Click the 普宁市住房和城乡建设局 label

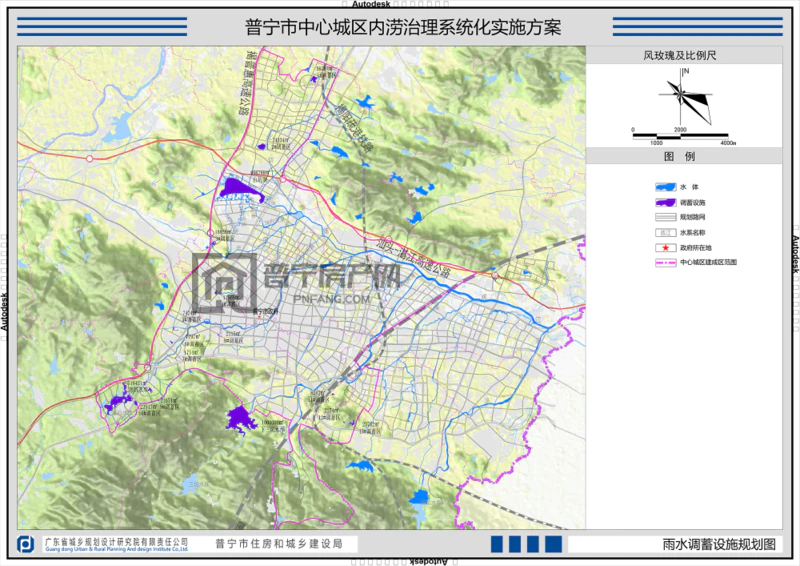279,544
